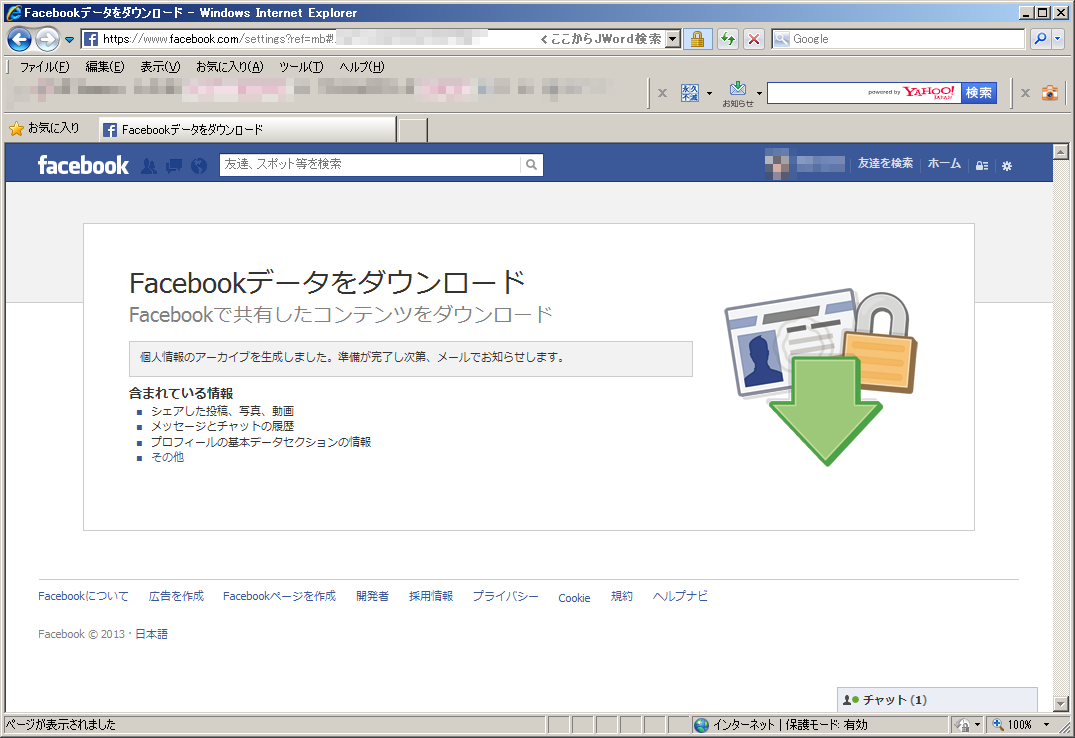Click the vertical scrollbar up arrow

(x=1061, y=152)
